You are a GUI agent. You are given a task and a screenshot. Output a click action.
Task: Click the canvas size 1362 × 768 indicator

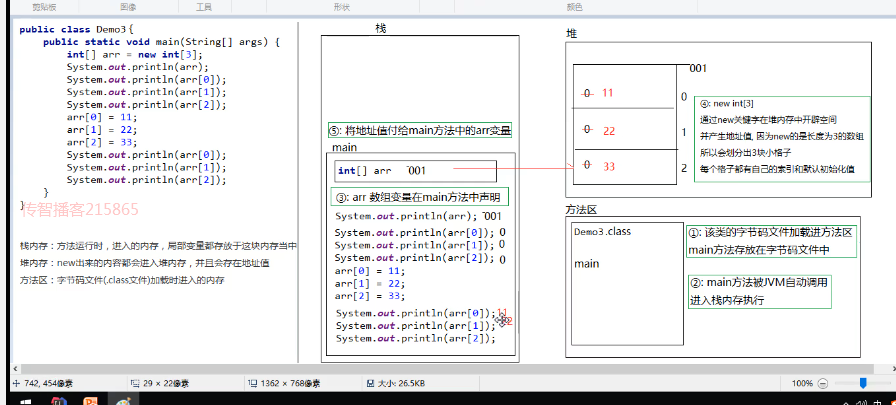tap(284, 383)
